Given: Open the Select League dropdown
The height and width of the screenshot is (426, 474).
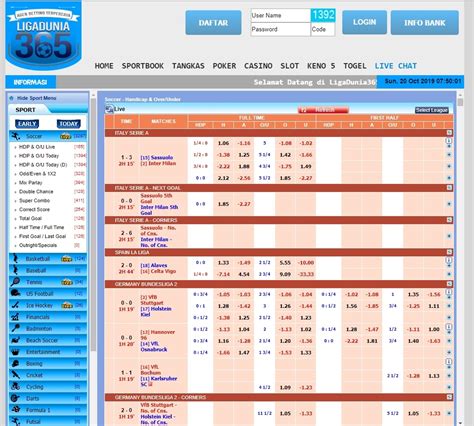Looking at the screenshot, I should (x=432, y=110).
